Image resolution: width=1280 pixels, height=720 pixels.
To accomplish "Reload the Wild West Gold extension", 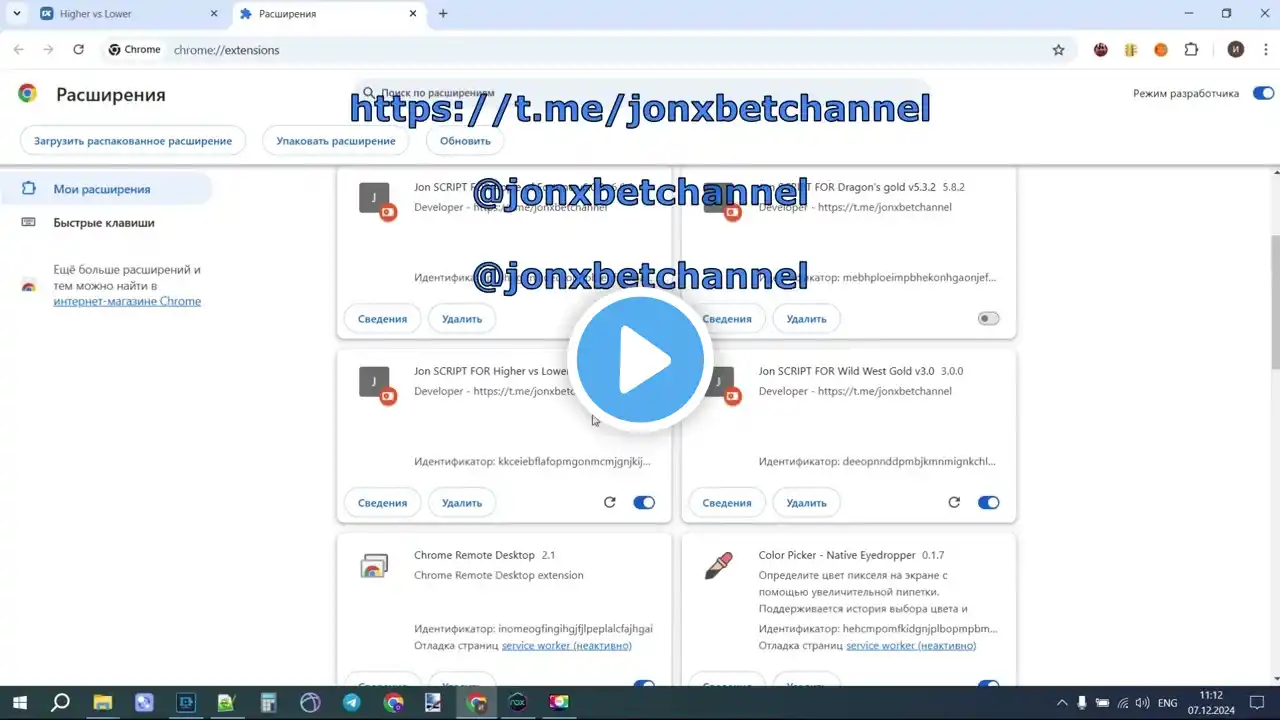I will tap(954, 502).
